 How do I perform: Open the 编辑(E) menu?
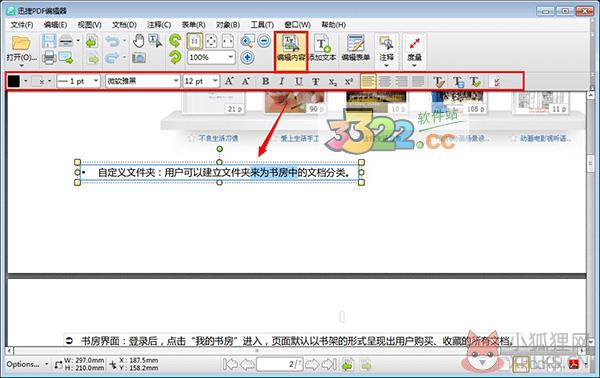click(x=55, y=25)
